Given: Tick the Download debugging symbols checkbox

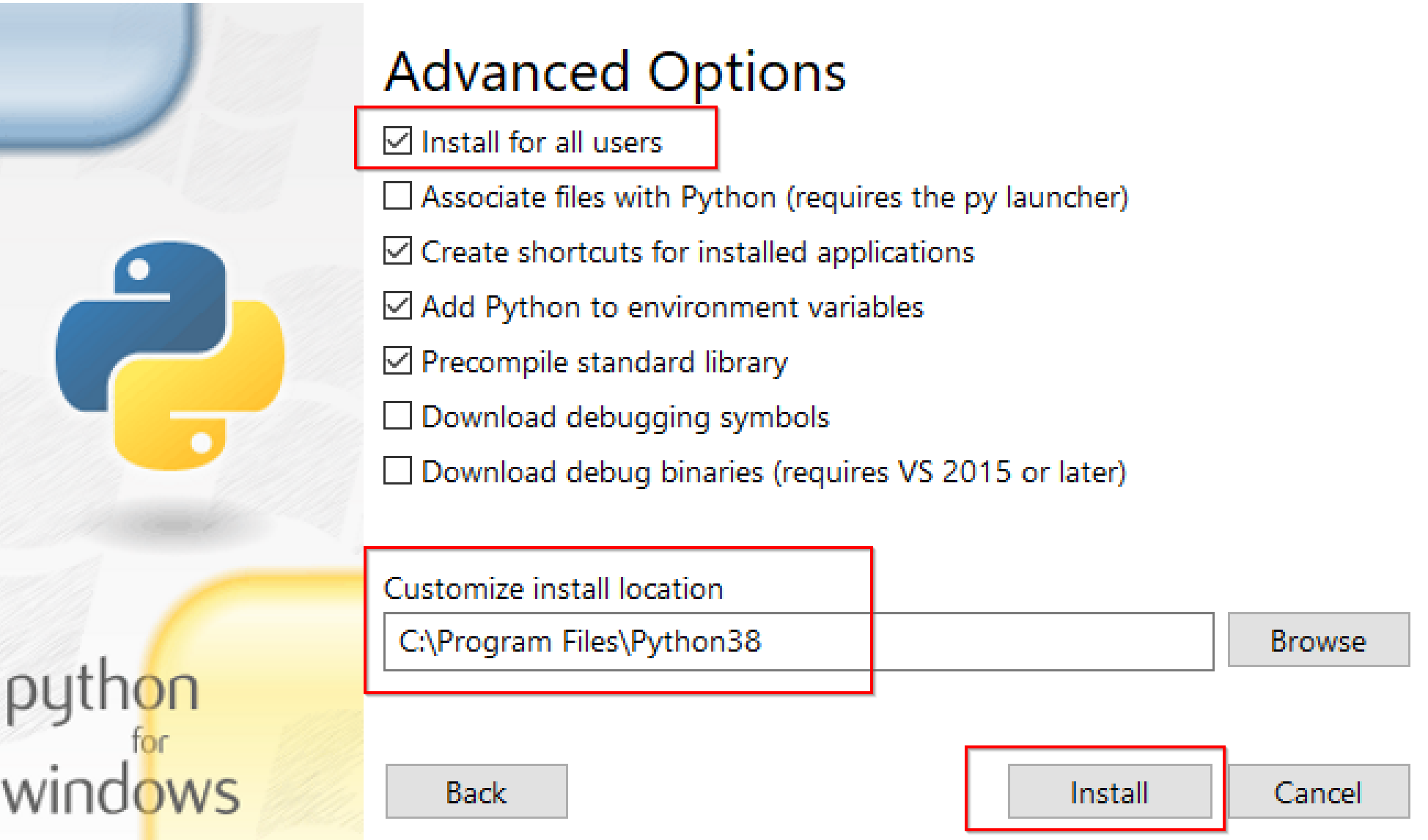Looking at the screenshot, I should click(x=397, y=416).
